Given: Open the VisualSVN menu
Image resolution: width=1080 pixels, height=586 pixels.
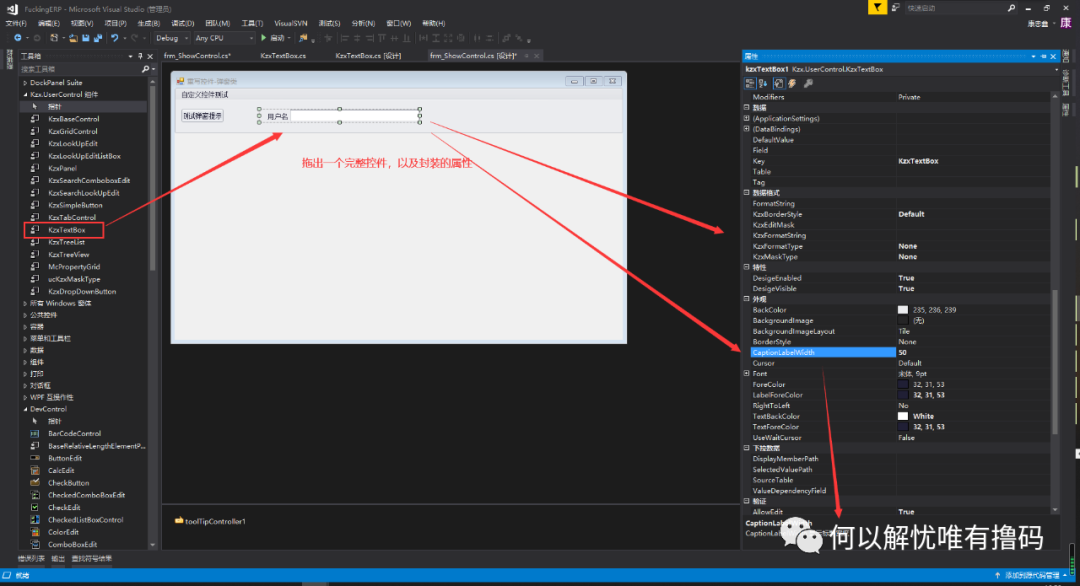Looking at the screenshot, I should tap(291, 22).
